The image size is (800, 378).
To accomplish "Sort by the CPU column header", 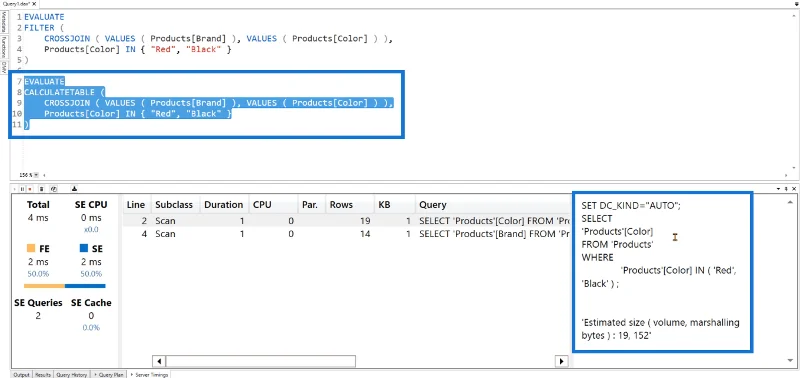I will click(273, 205).
